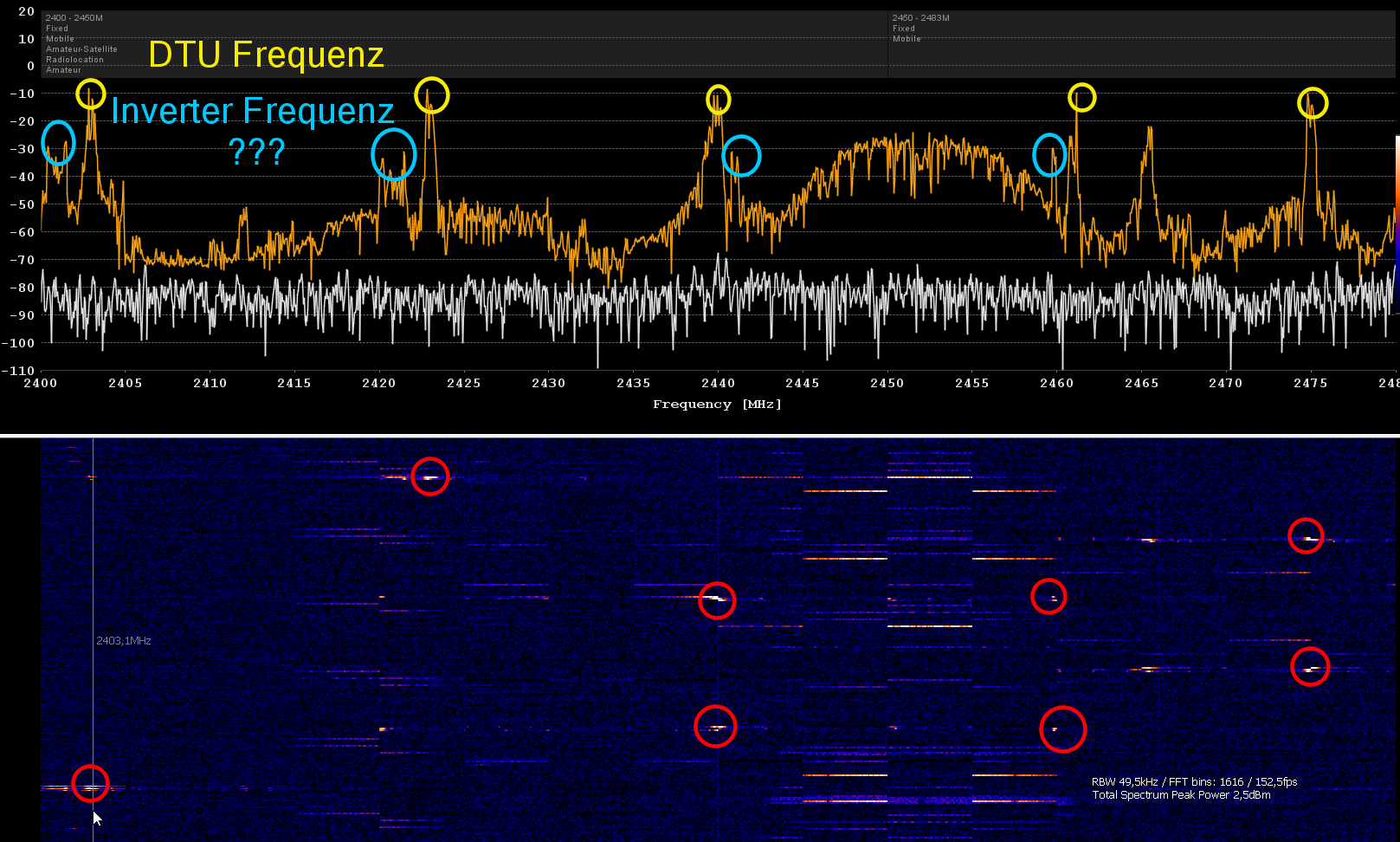1400x842 pixels.
Task: Click the 2470 frequency axis tick label
Action: point(1225,383)
